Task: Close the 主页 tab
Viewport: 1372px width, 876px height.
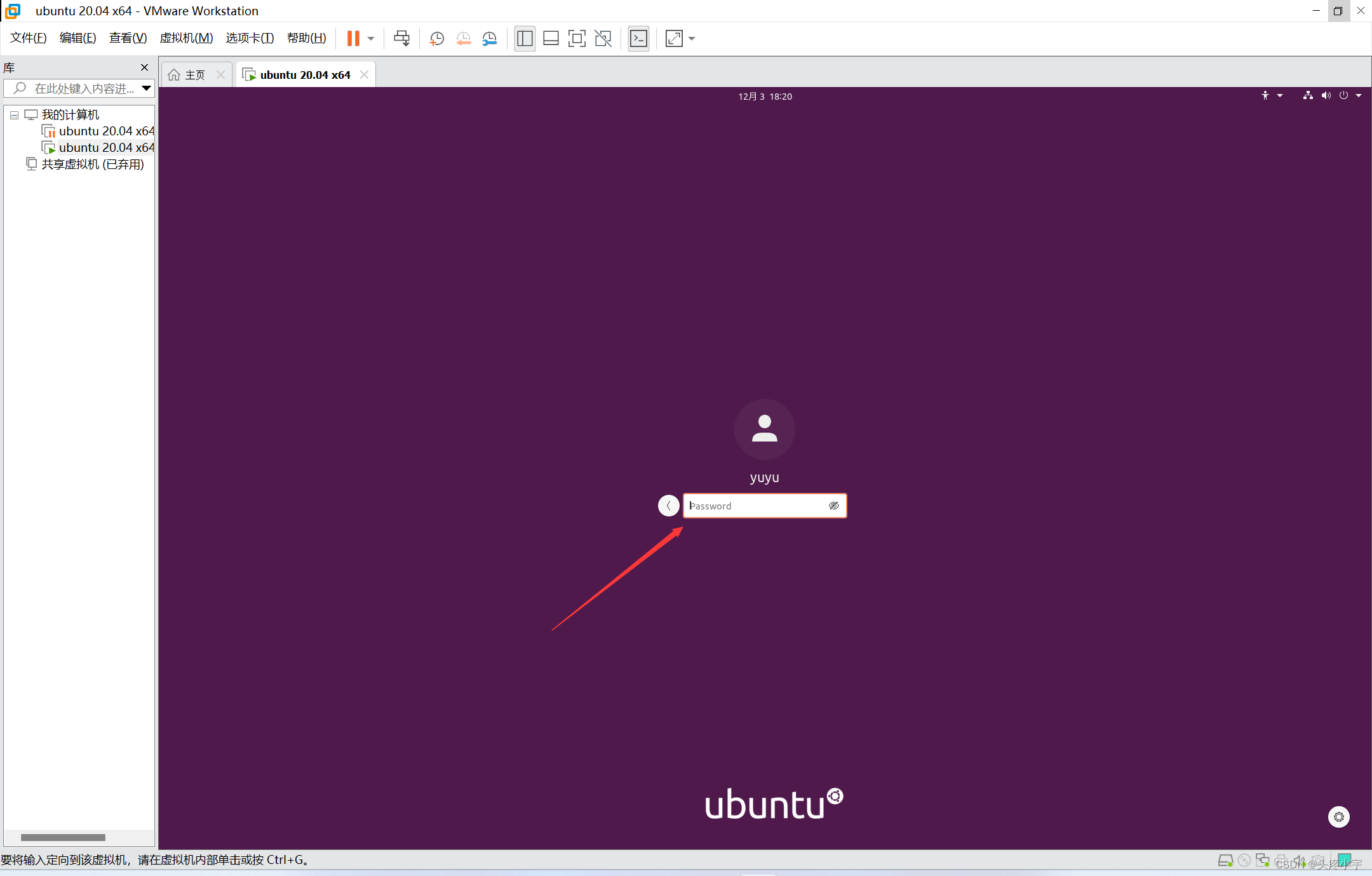Action: tap(220, 74)
